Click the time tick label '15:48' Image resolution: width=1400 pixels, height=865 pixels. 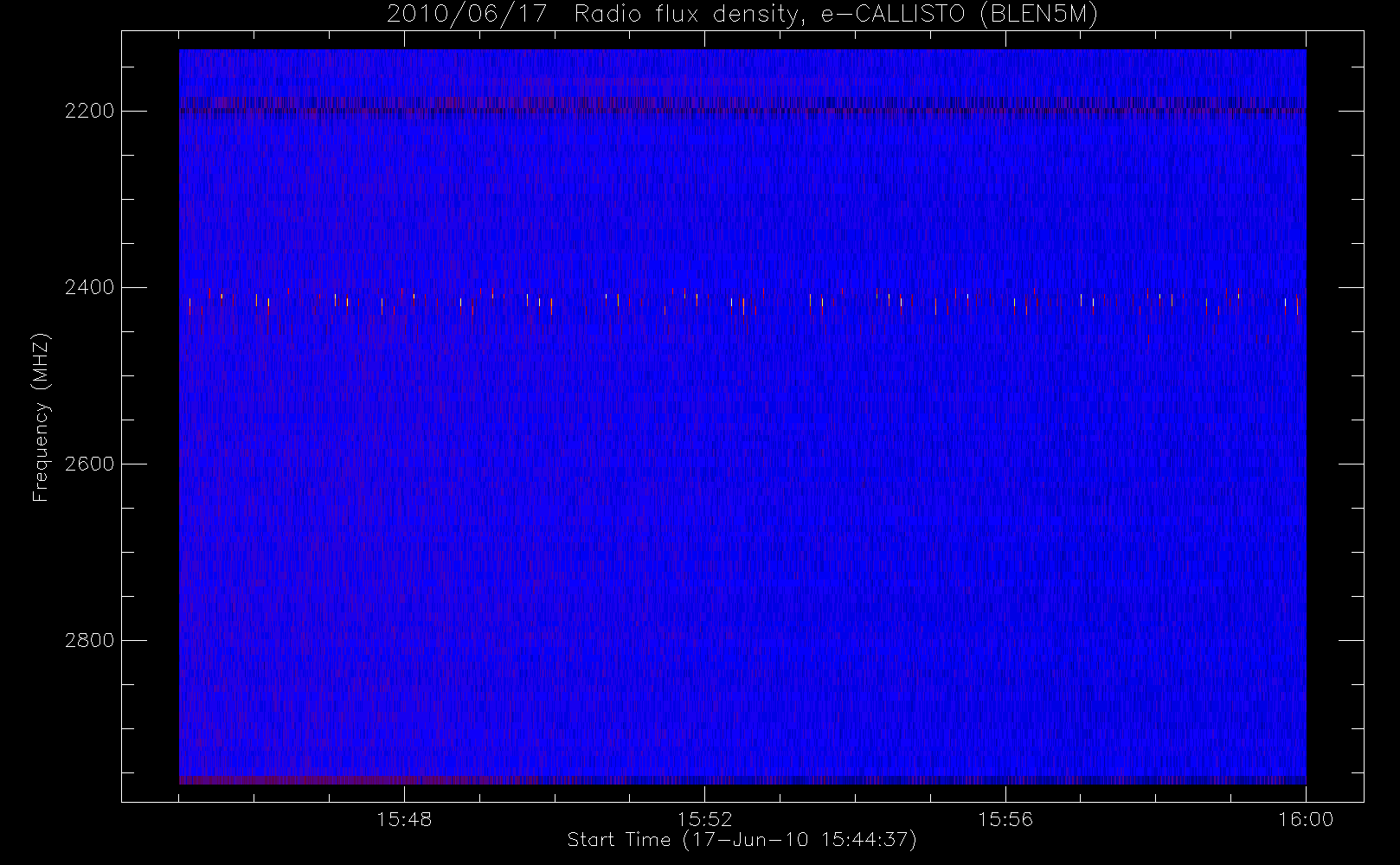coord(404,819)
